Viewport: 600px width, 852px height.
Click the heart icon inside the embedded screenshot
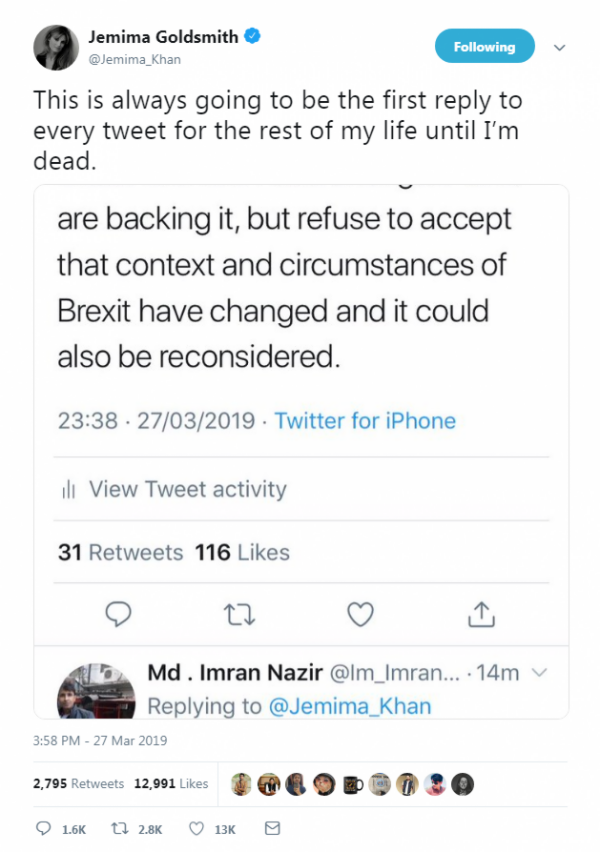(x=360, y=612)
